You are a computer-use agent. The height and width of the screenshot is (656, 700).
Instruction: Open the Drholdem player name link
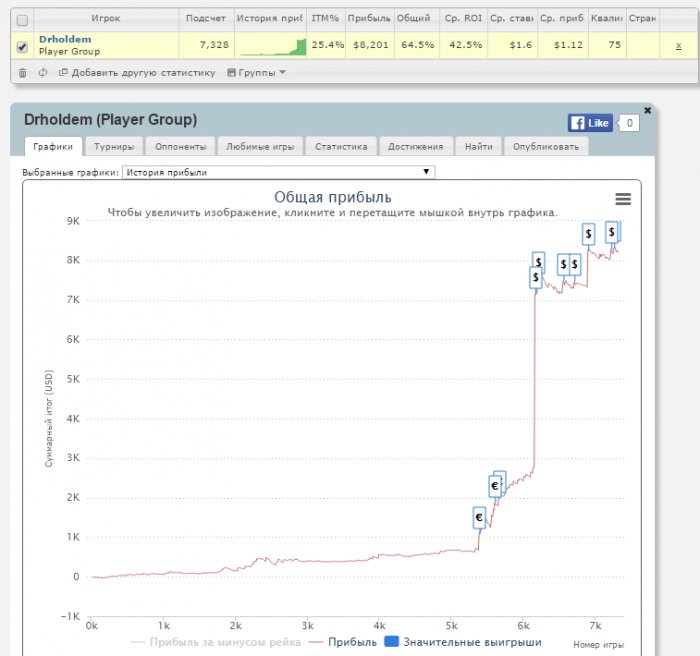pos(65,39)
